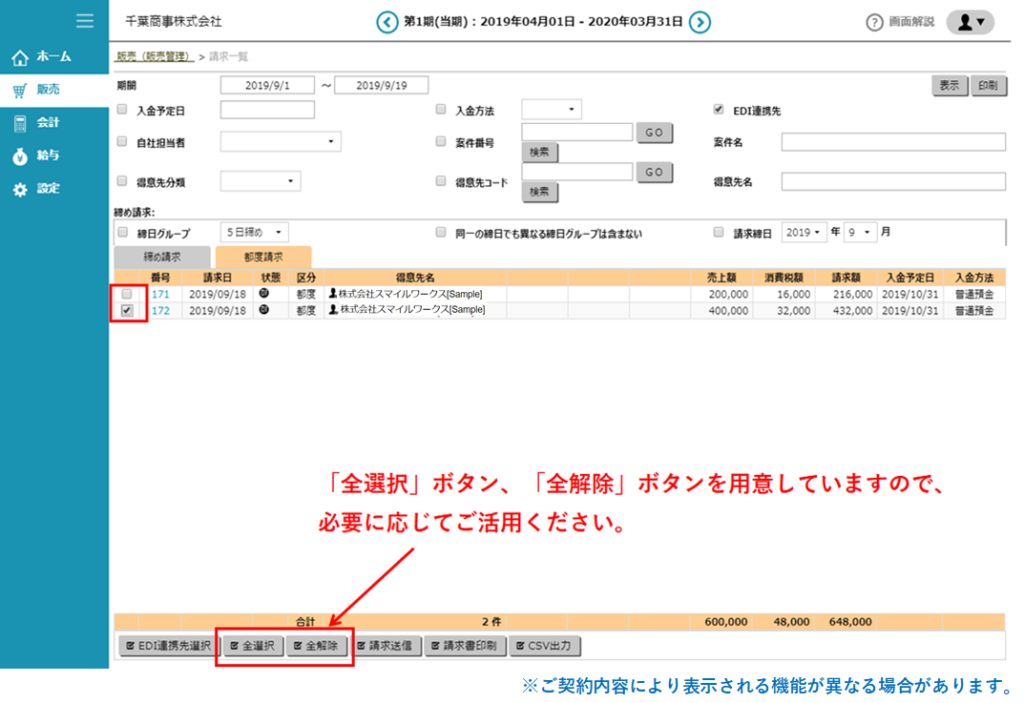Click 案件名 input field
This screenshot has height=703, width=1024.
pos(893,142)
